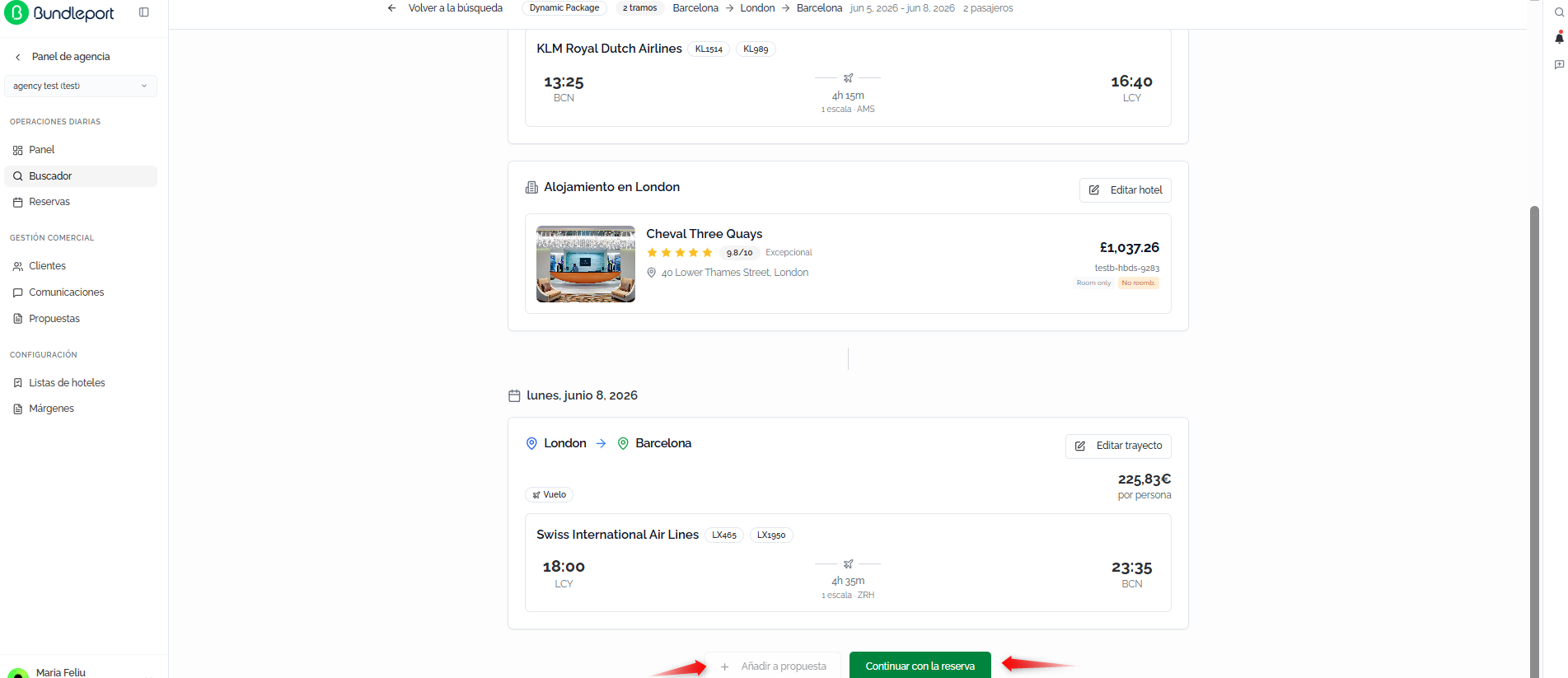Viewport: 1568px width, 678px height.
Task: Click flight code KL989
Action: click(756, 49)
